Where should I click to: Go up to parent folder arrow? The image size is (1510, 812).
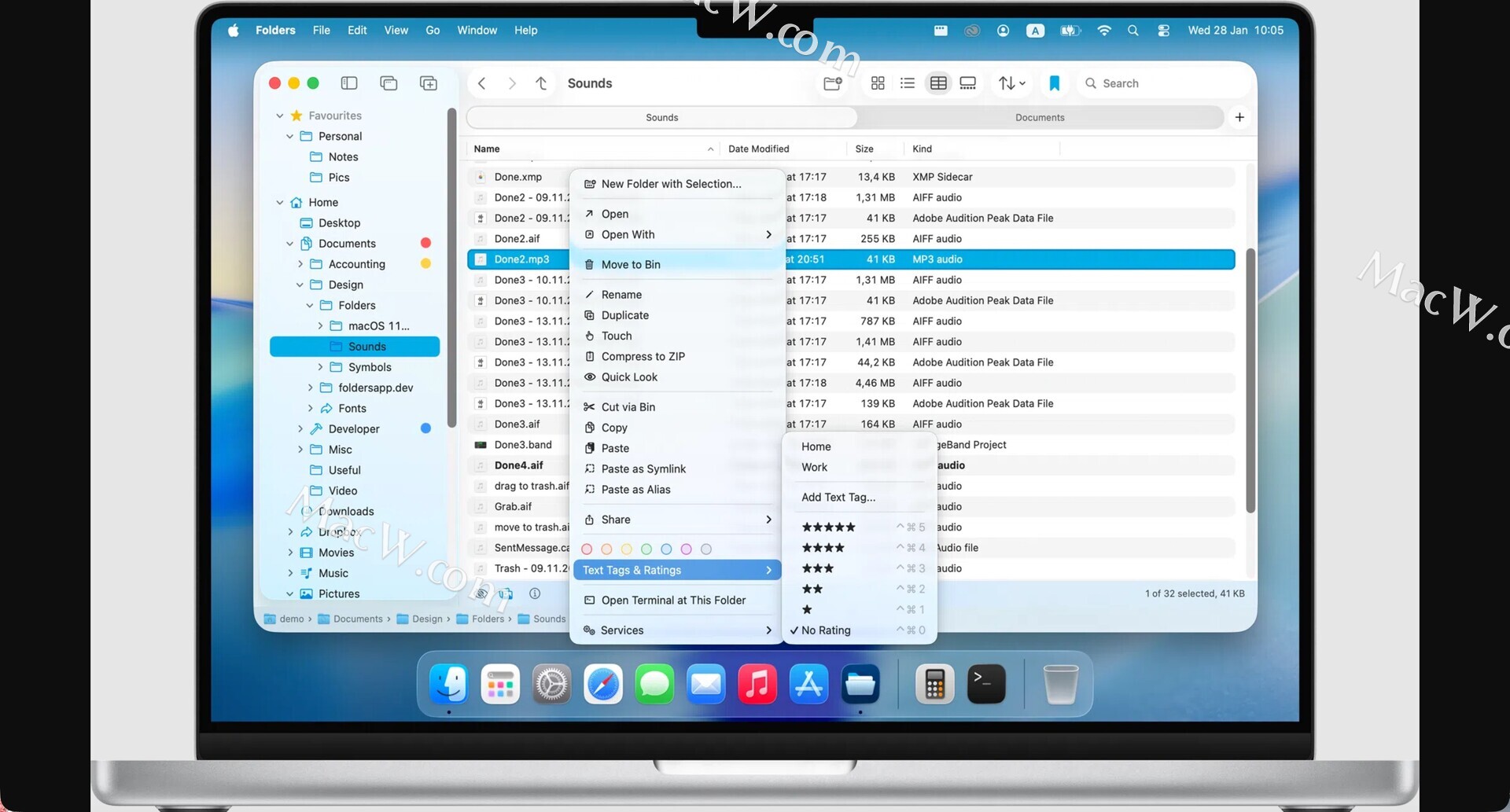coord(541,83)
